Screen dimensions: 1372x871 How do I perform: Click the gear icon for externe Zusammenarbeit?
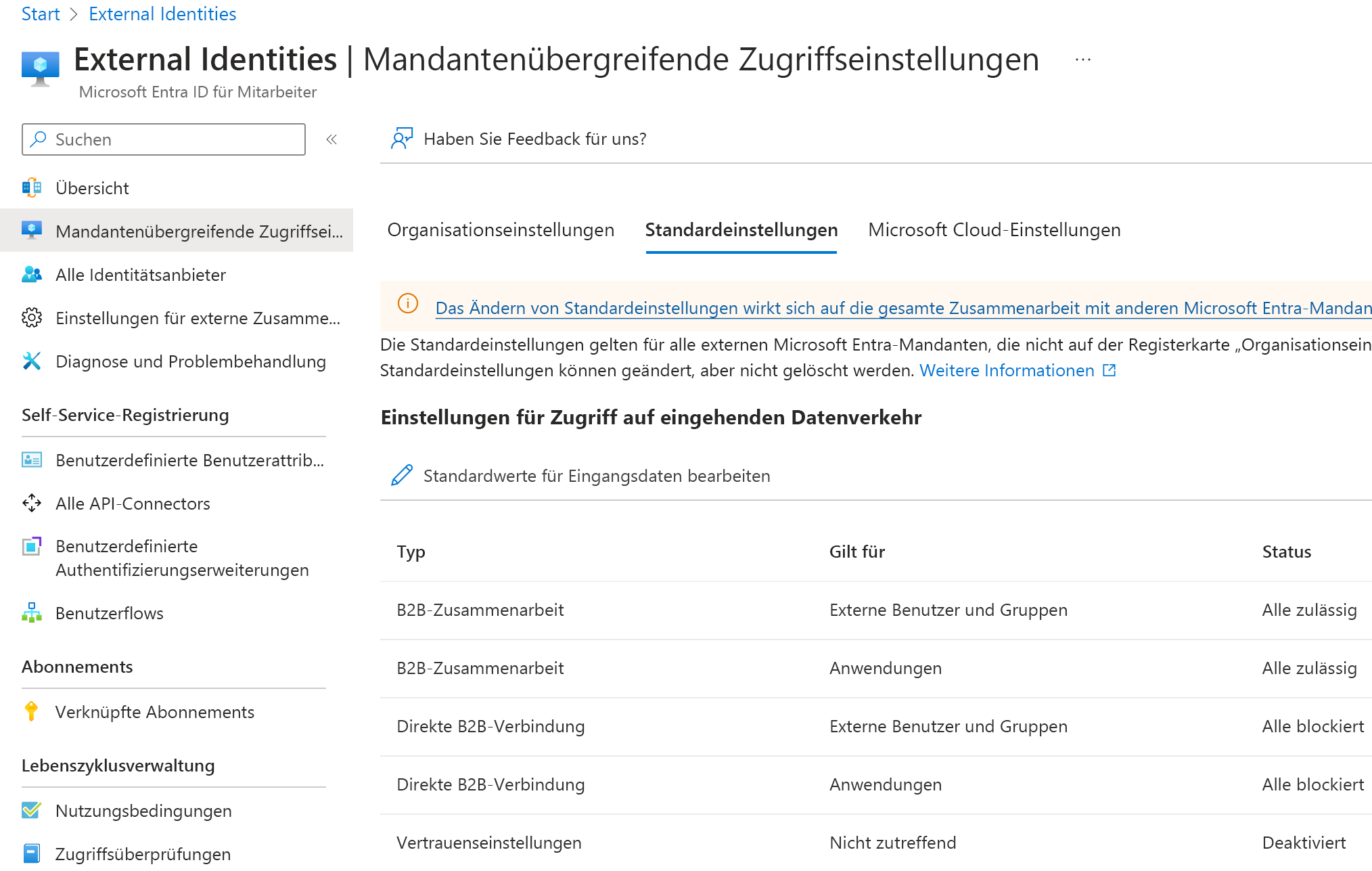pyautogui.click(x=32, y=318)
